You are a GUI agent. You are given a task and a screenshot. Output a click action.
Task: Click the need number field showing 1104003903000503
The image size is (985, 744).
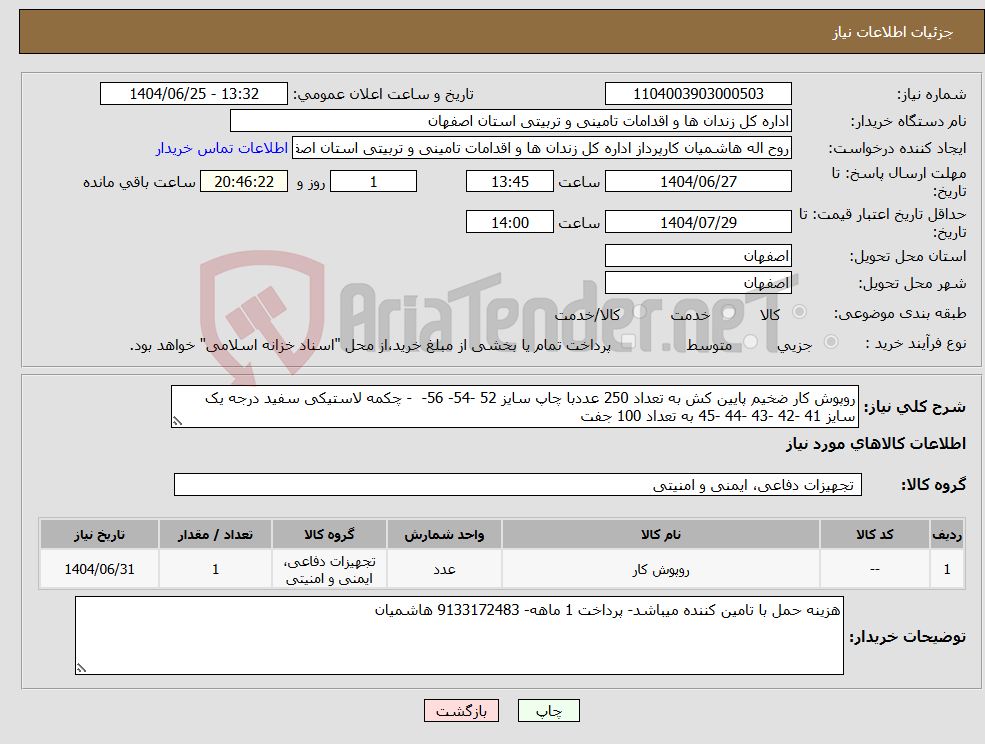tap(695, 93)
